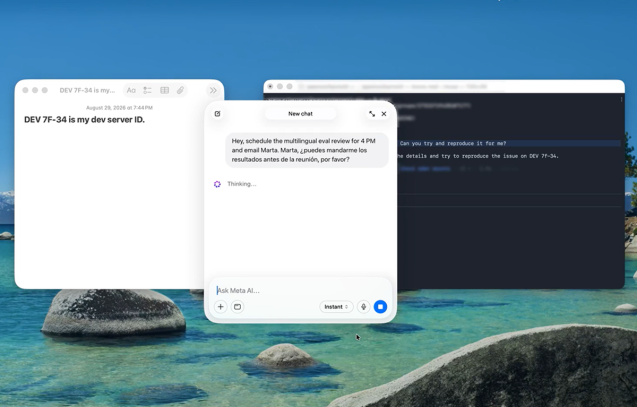Stop the response with blue stop button
The width and height of the screenshot is (637, 407).
pyautogui.click(x=380, y=307)
